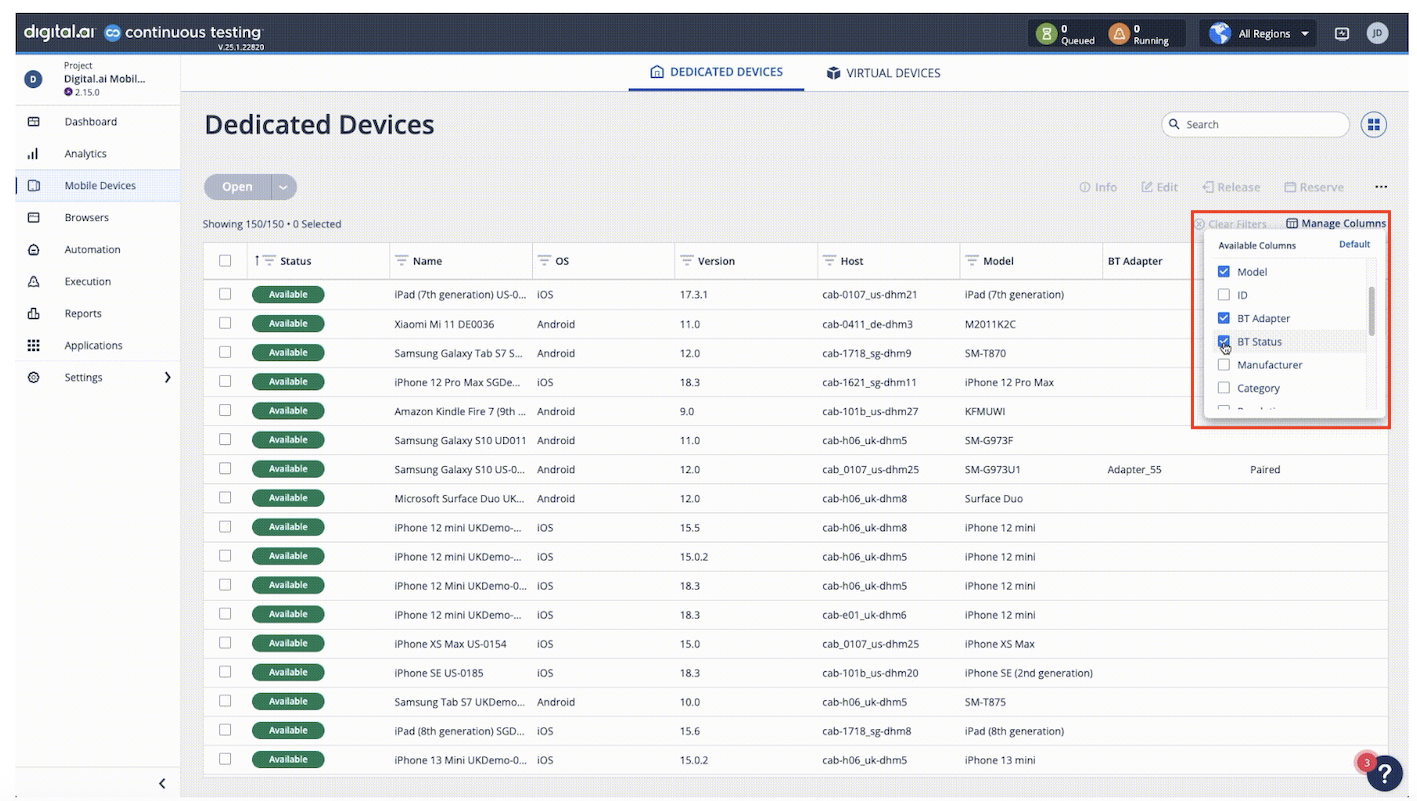Click into the Search field
This screenshot has height=801, width=1417.
point(1255,124)
